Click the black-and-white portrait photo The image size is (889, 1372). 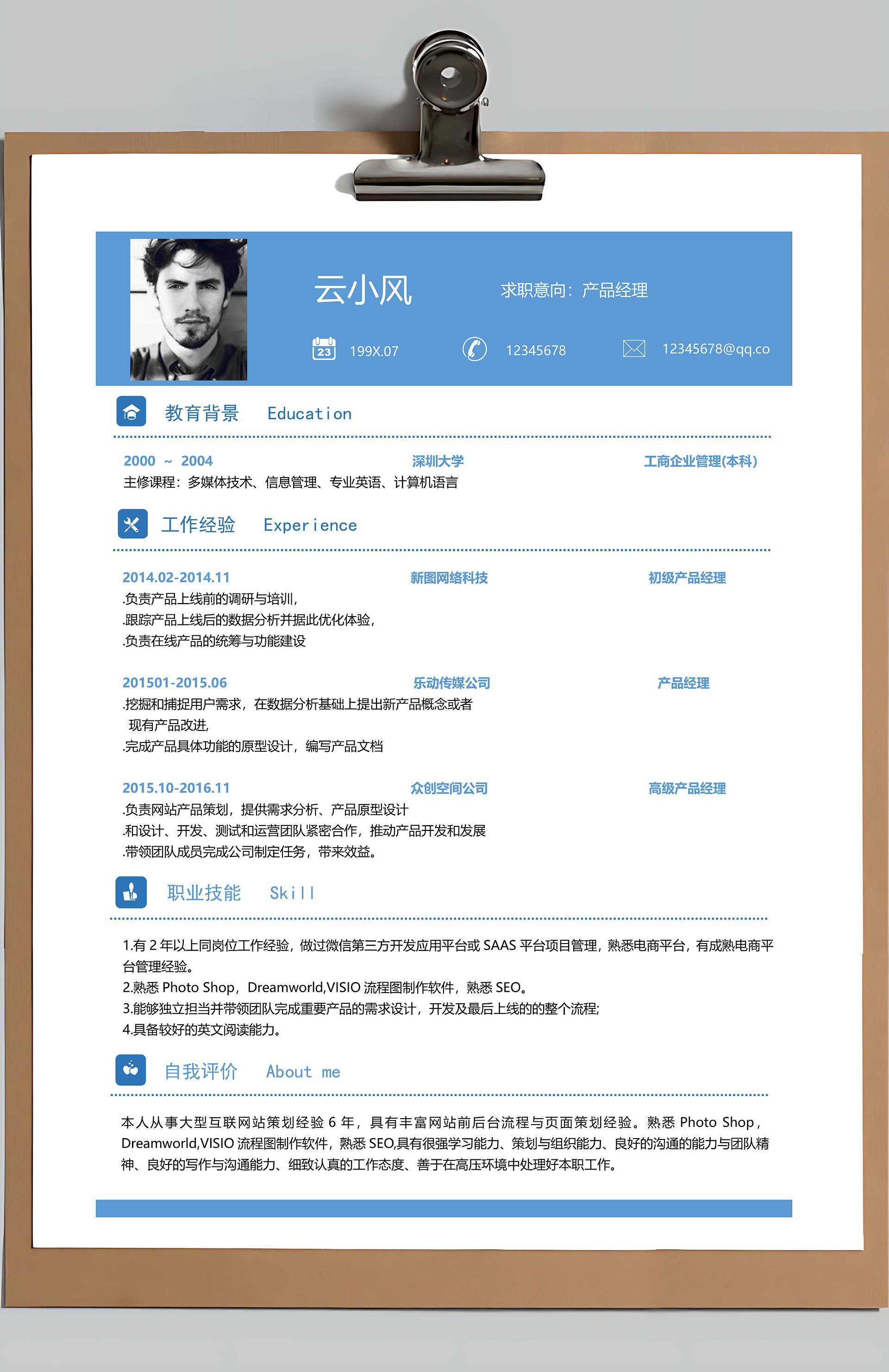188,309
